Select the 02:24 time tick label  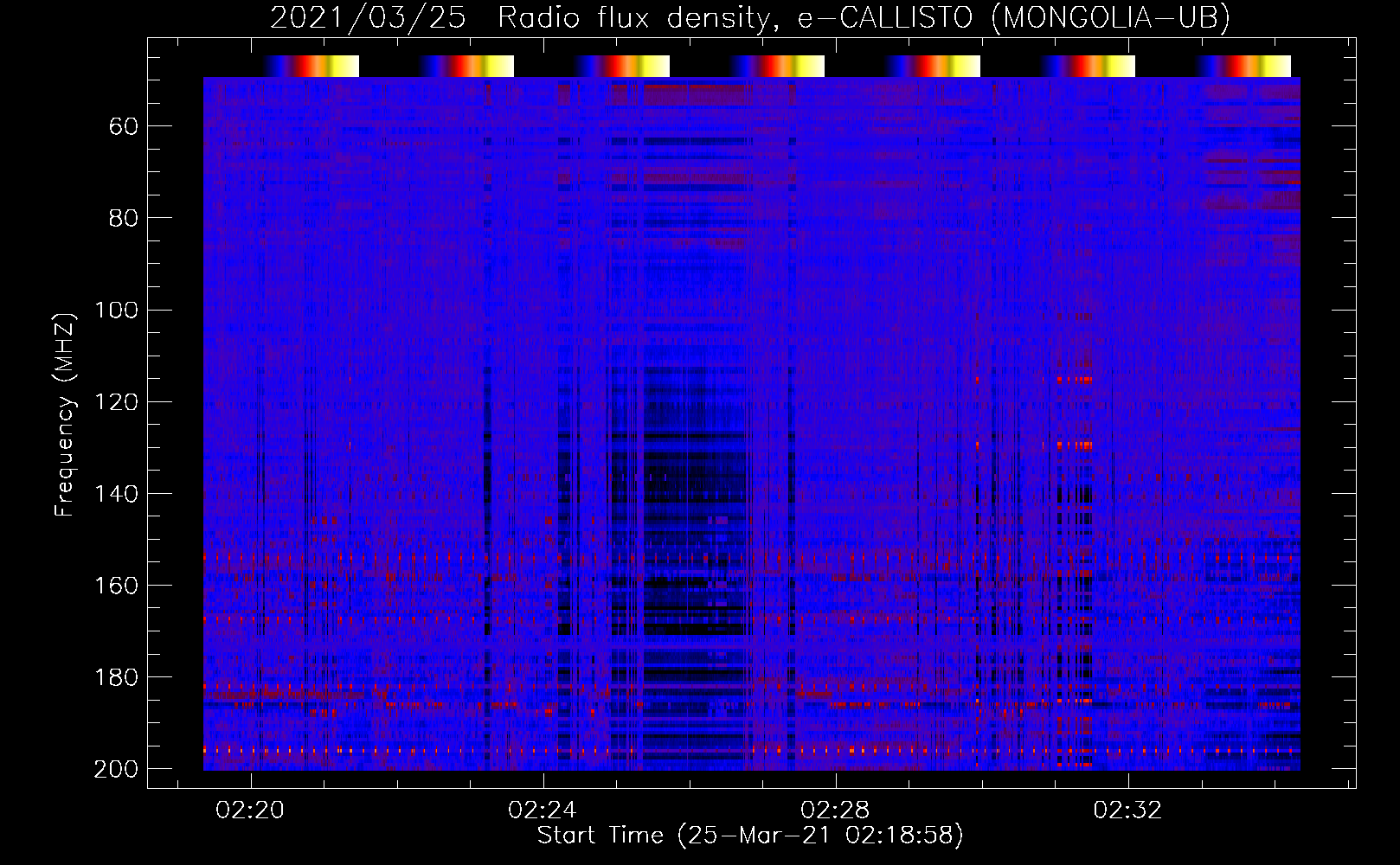point(543,811)
